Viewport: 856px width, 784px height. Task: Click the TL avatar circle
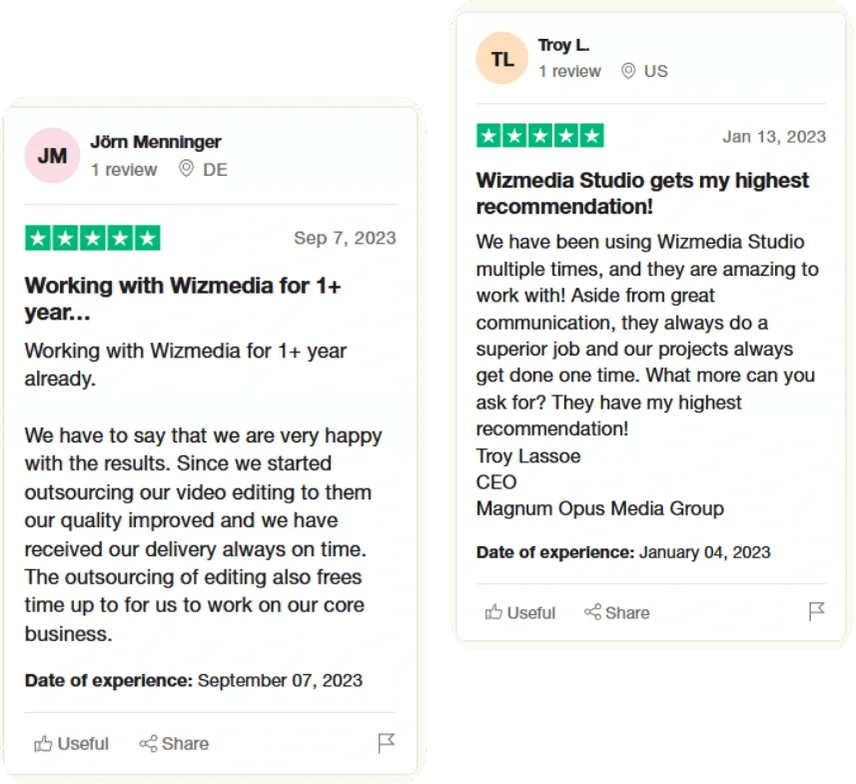point(502,58)
